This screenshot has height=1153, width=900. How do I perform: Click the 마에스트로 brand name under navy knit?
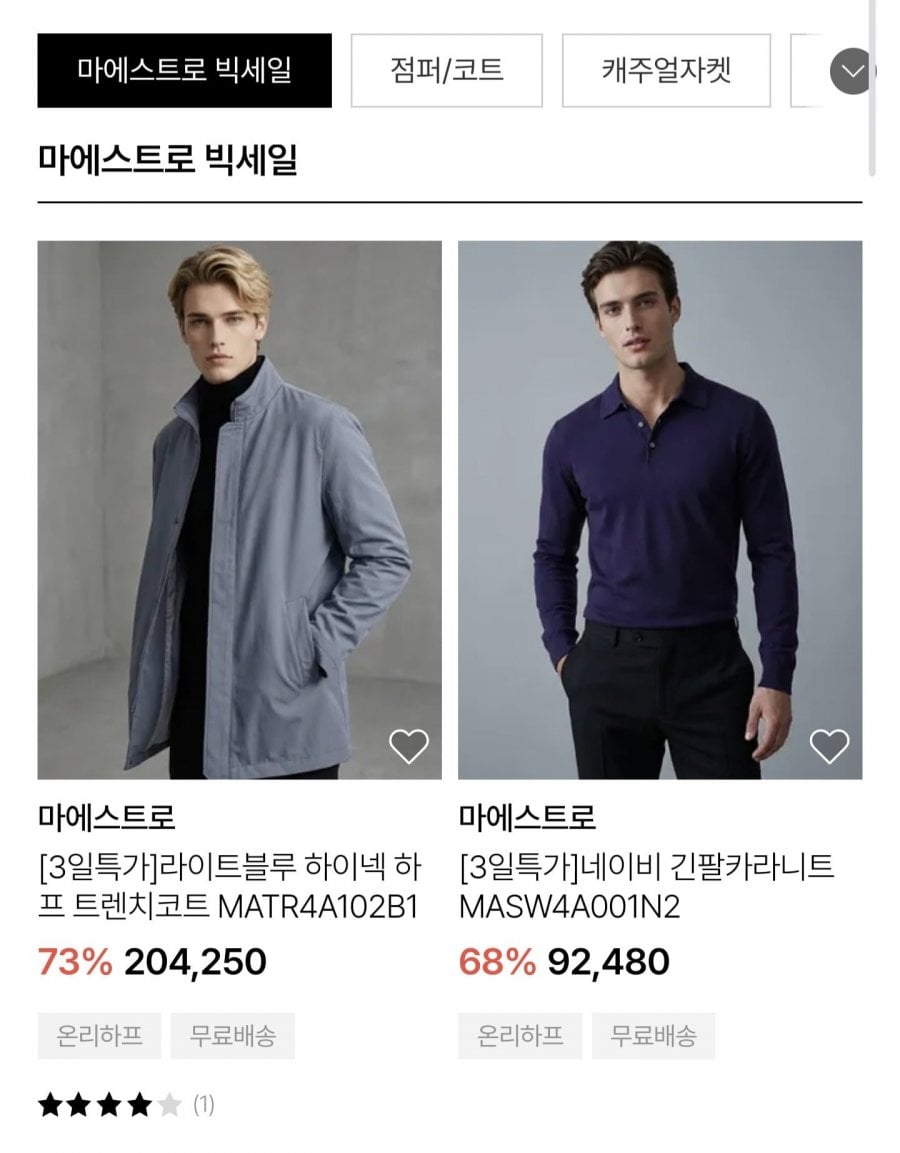[x=528, y=818]
